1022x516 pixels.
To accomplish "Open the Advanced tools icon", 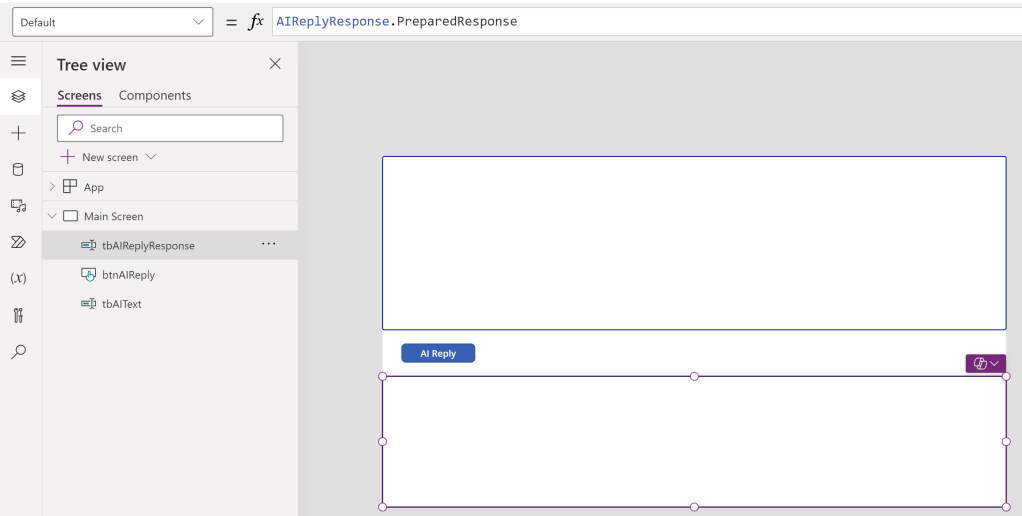I will point(18,315).
